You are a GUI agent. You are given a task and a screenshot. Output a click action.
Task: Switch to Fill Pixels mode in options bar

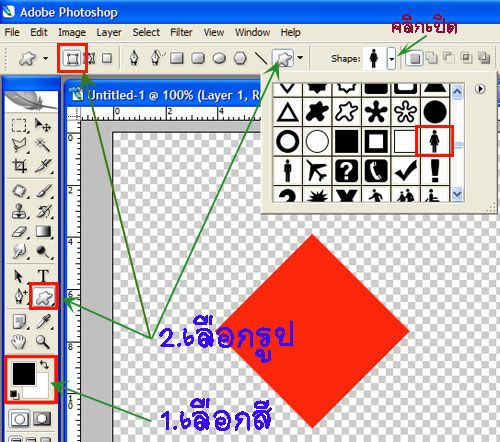point(107,58)
